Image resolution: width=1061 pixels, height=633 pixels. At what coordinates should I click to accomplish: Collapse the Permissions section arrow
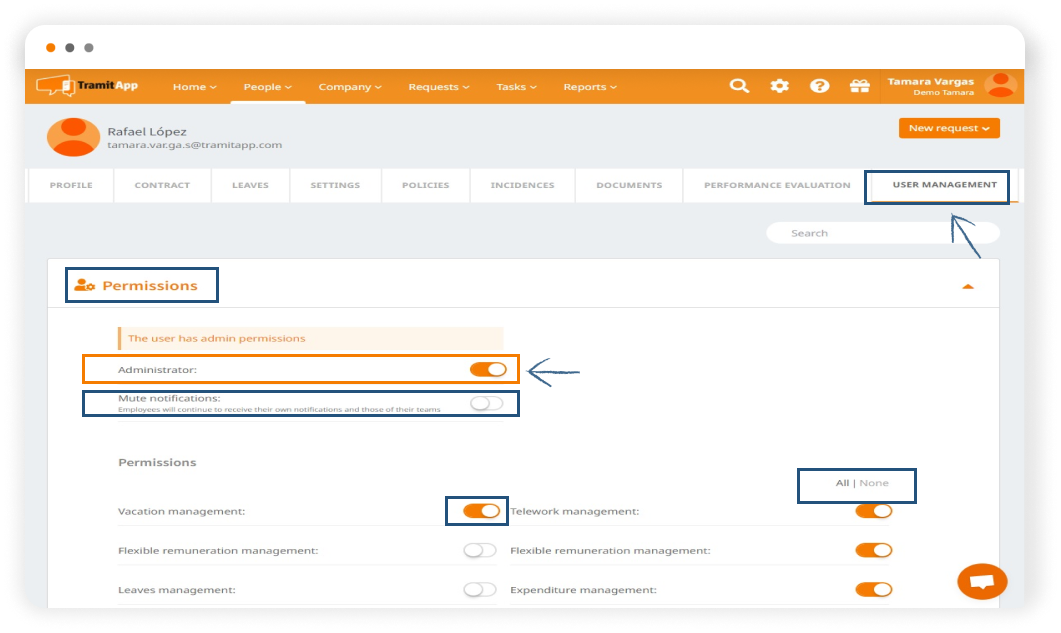[967, 287]
